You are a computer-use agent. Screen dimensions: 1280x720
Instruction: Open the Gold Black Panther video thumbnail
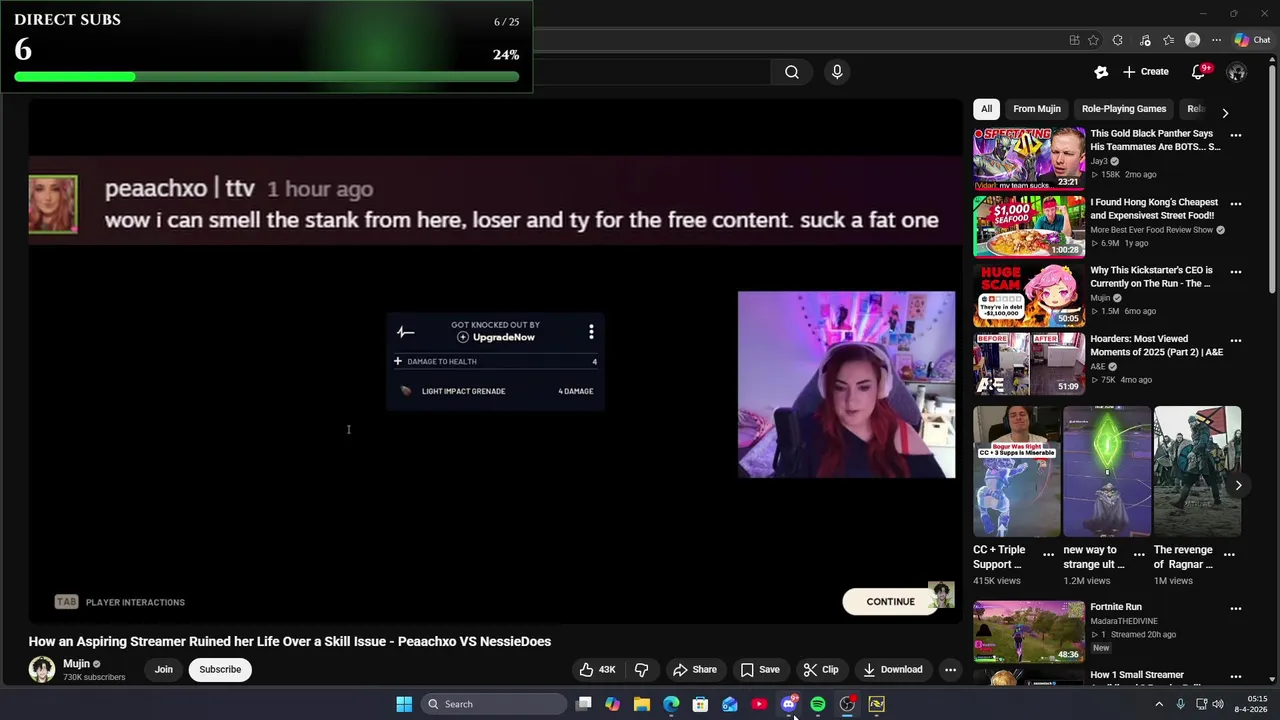(x=1029, y=158)
